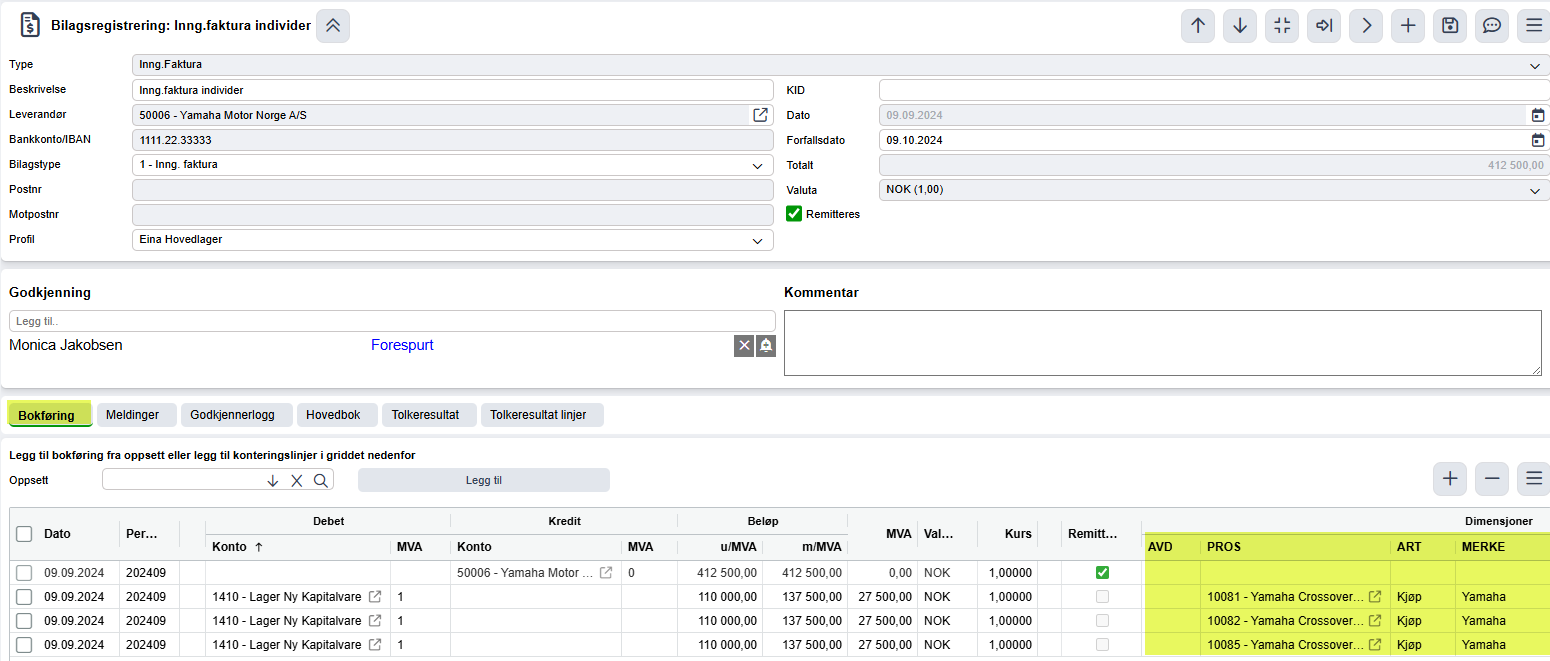Switch to the Meldinger tab
This screenshot has width=1550, height=661.
click(137, 415)
